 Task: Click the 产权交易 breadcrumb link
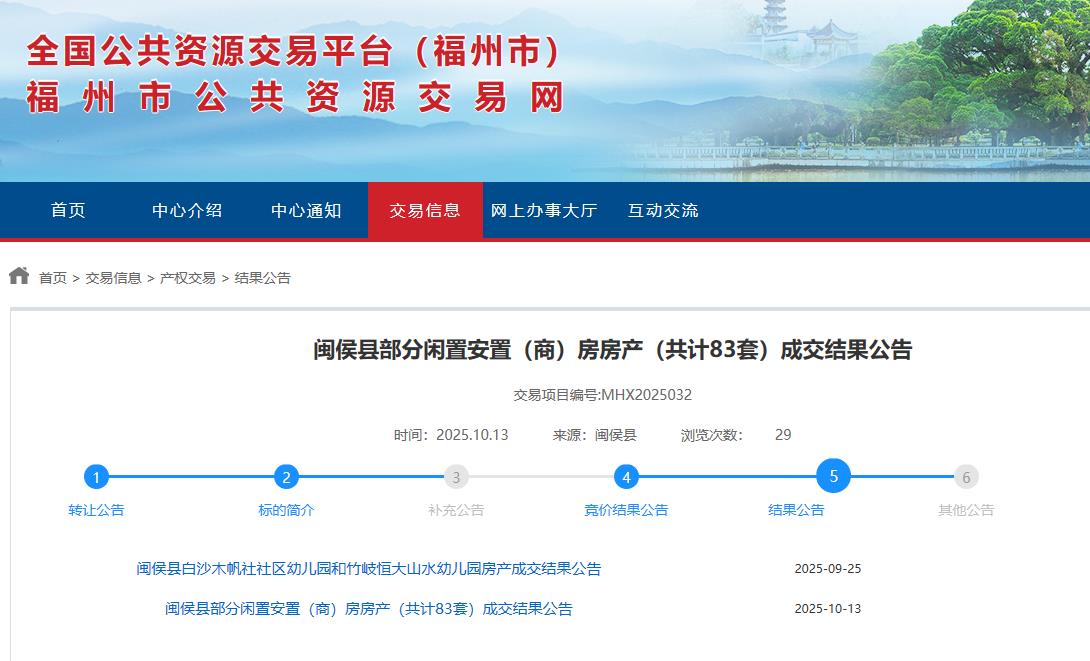(x=188, y=278)
